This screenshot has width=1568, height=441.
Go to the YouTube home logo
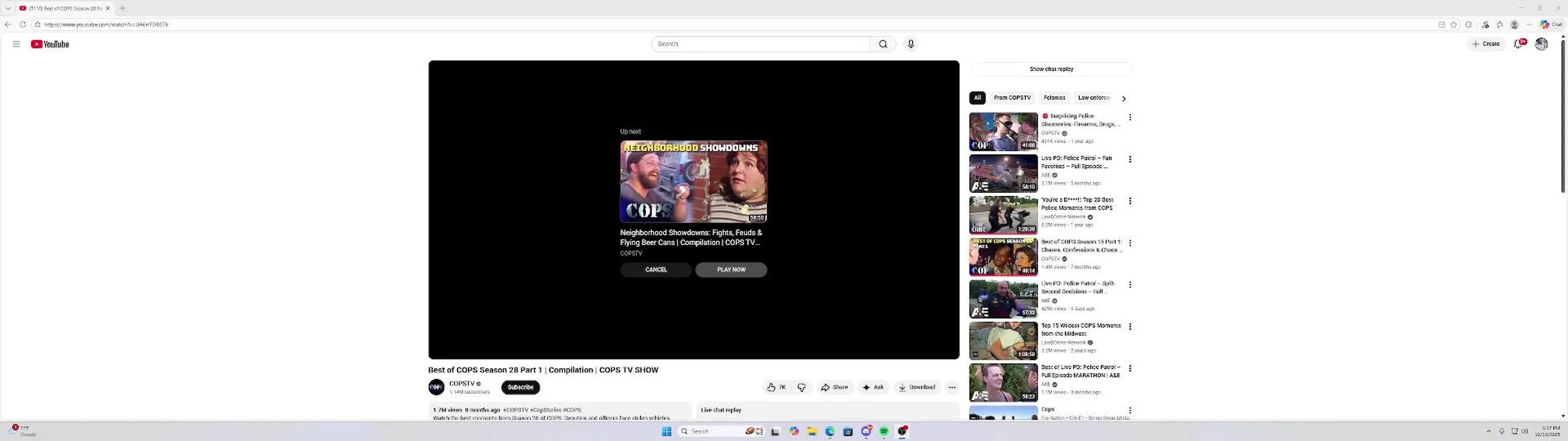50,44
